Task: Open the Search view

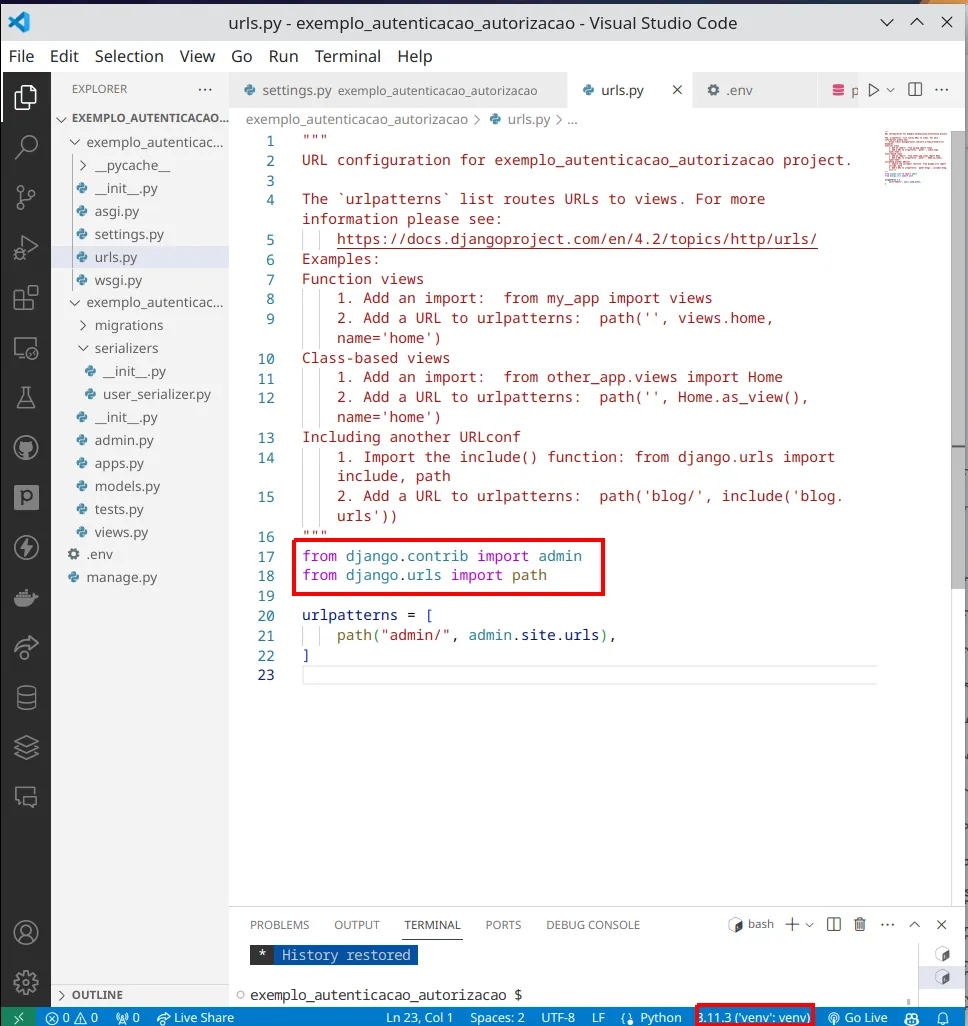Action: click(x=26, y=147)
